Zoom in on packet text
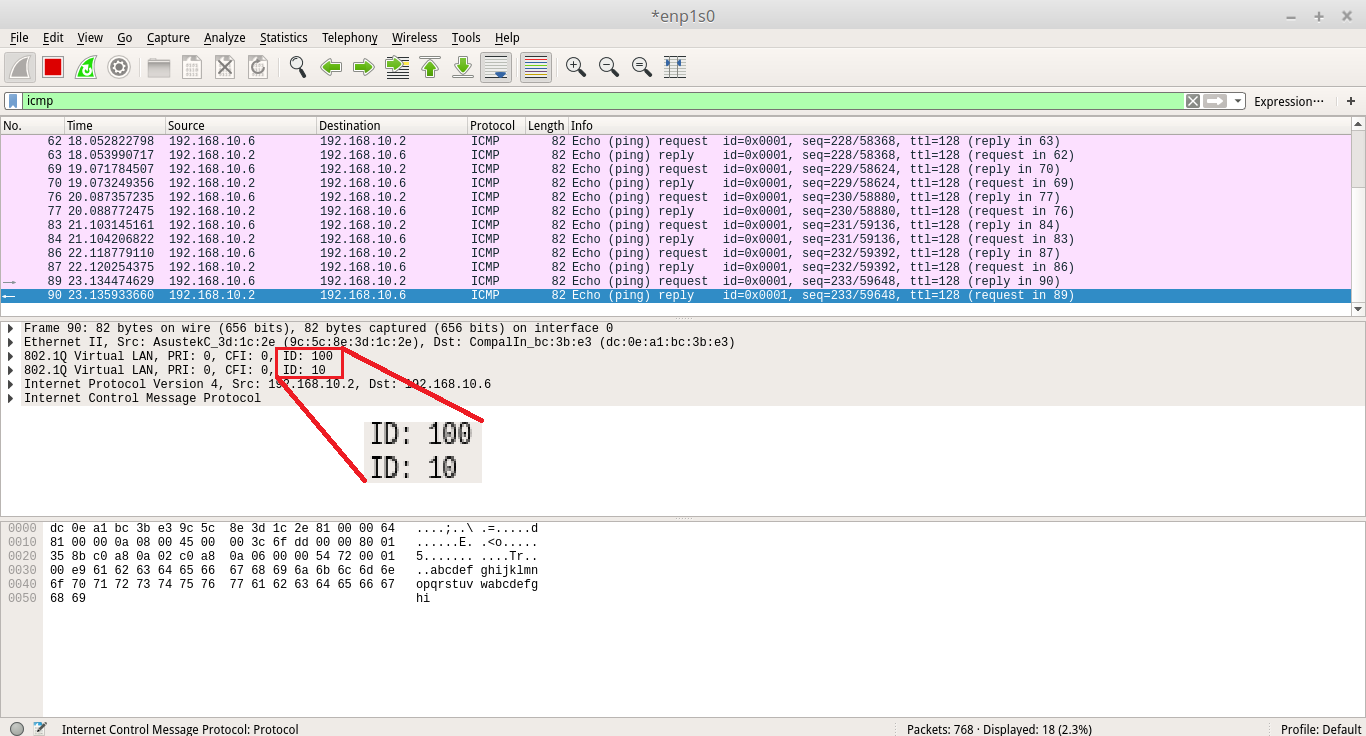Viewport: 1366px width, 736px height. (x=575, y=67)
